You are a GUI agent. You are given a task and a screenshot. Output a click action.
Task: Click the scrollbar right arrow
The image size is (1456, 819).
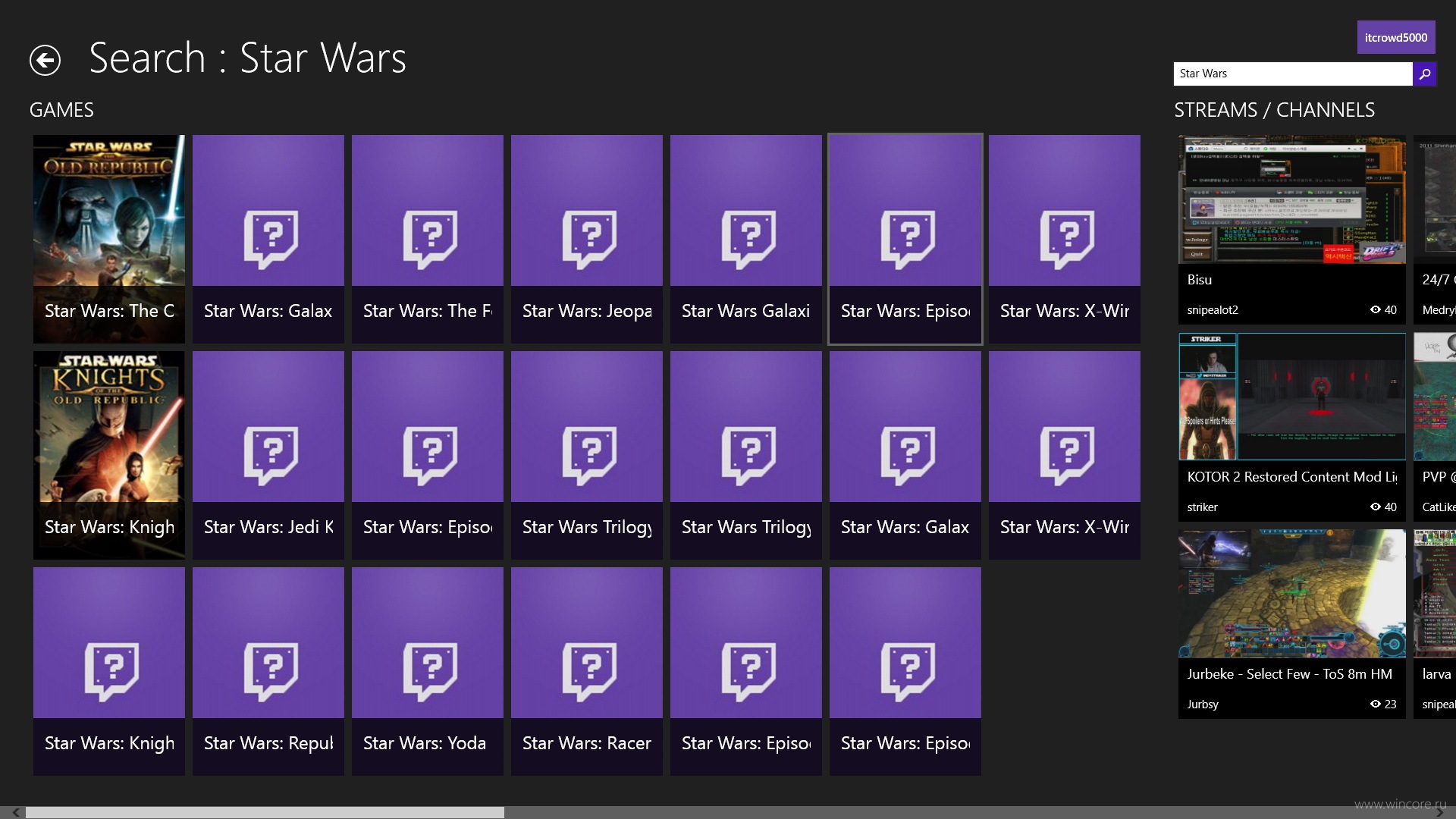click(x=1440, y=813)
